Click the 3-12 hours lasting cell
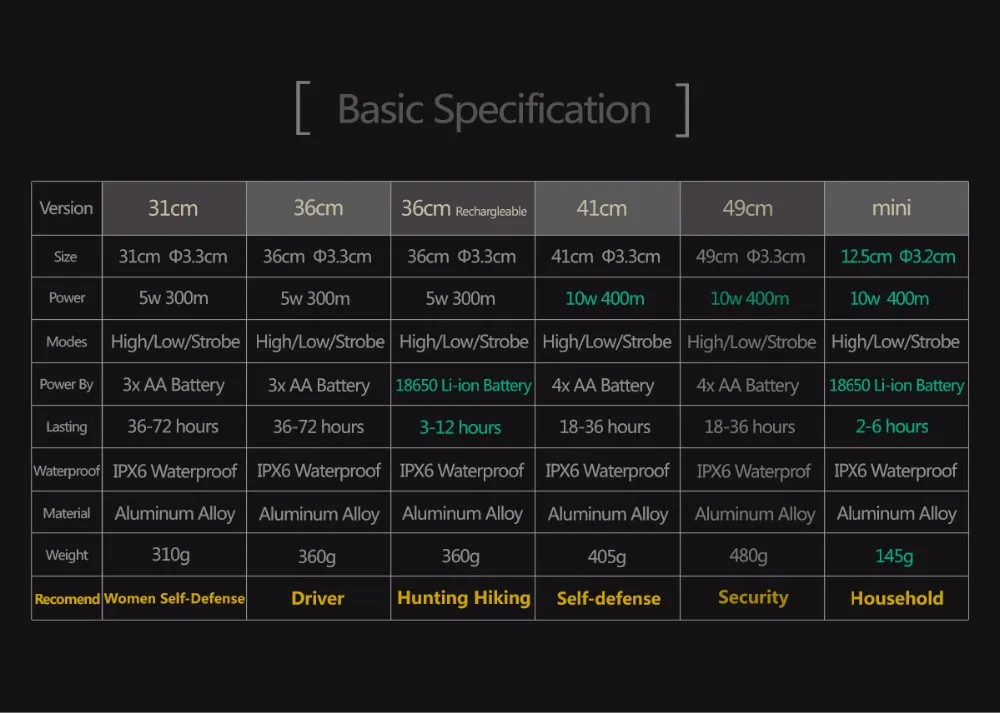Image resolution: width=1000 pixels, height=713 pixels. pyautogui.click(x=463, y=427)
